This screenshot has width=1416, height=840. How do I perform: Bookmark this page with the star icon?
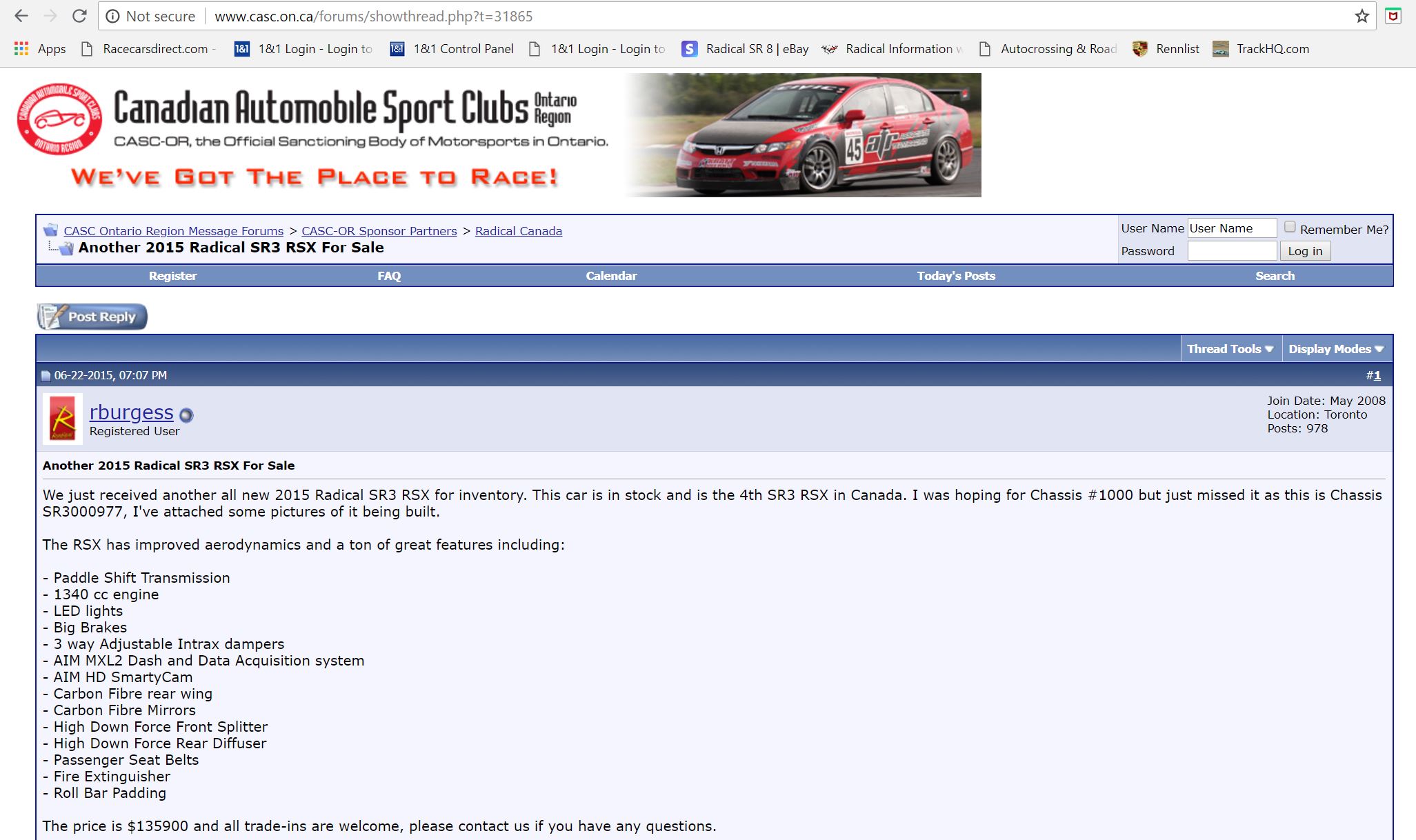click(1362, 16)
